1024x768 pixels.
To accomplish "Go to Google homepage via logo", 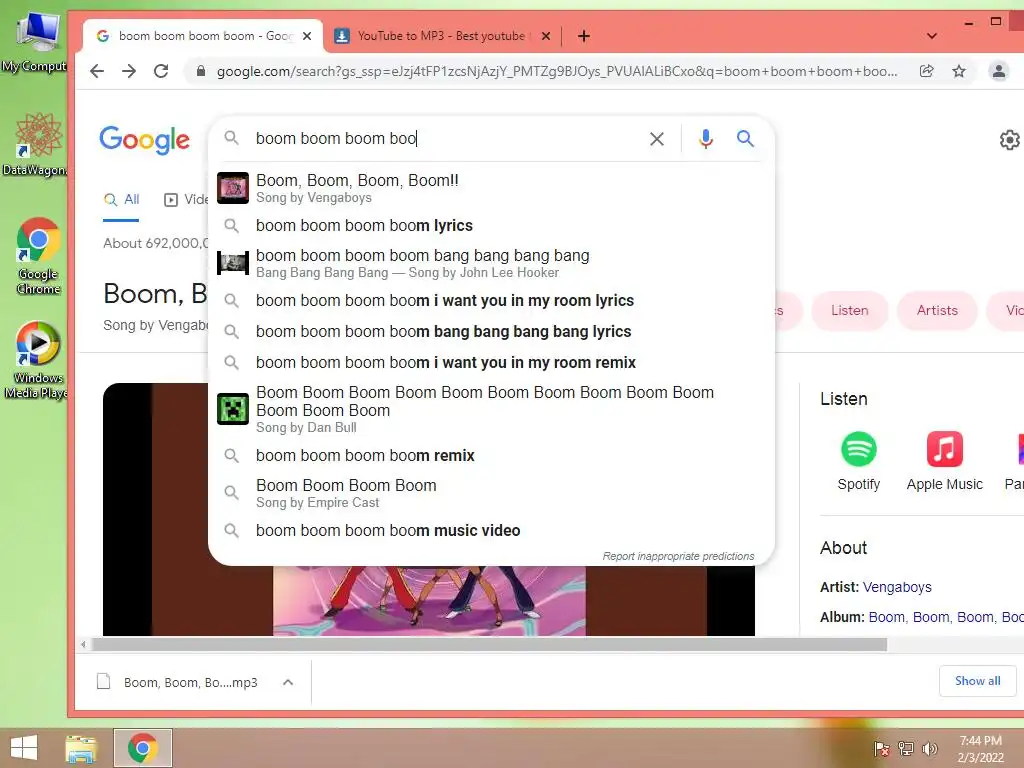I will point(144,140).
